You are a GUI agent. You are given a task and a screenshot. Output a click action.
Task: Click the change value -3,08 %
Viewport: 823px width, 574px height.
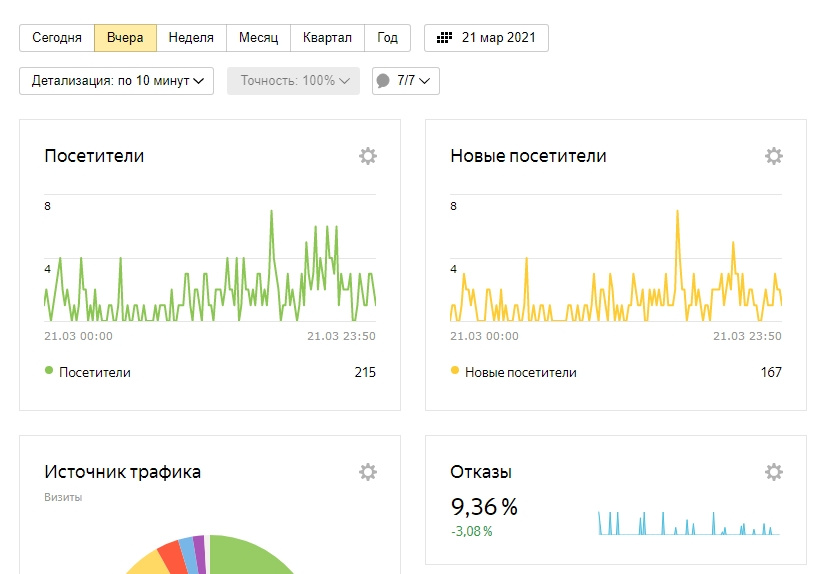point(471,532)
